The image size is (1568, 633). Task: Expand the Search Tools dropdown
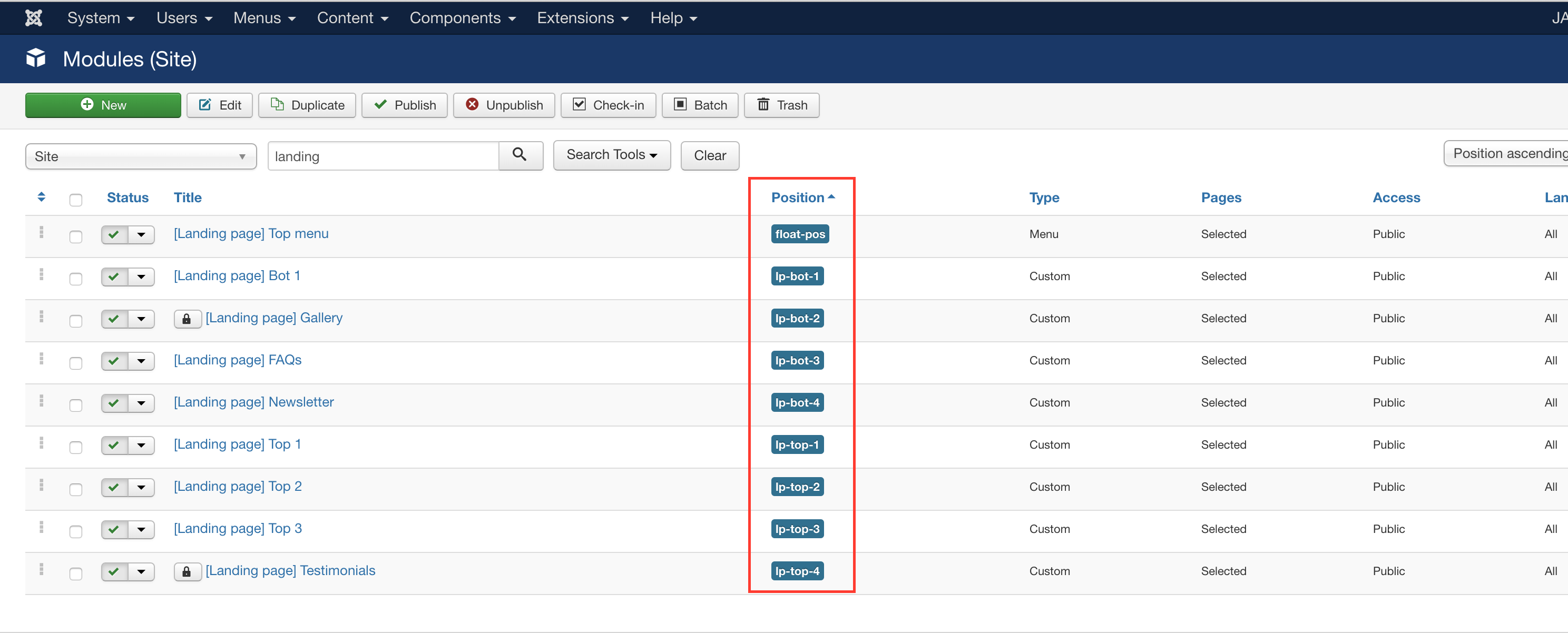click(611, 155)
